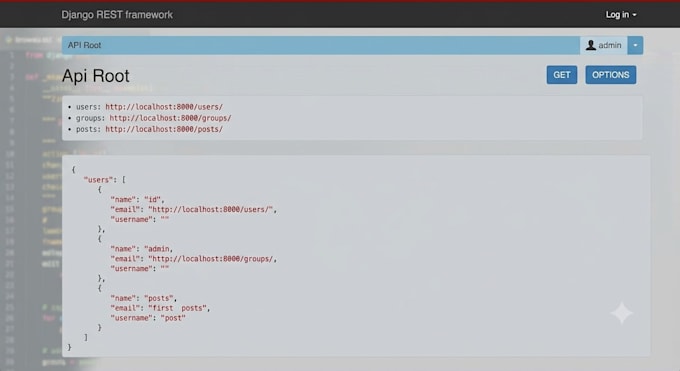
Task: Click the GET button
Action: (562, 75)
